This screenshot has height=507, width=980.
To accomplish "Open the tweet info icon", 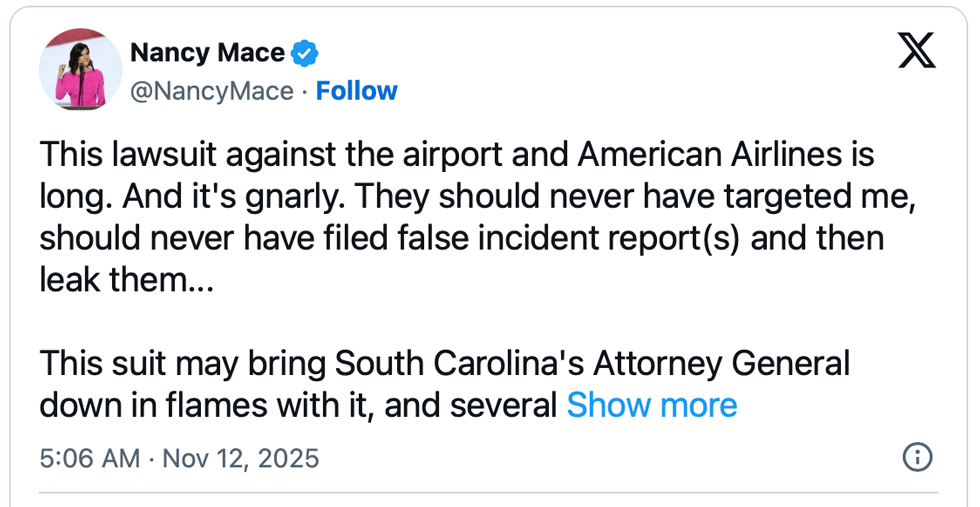I will pyautogui.click(x=917, y=458).
